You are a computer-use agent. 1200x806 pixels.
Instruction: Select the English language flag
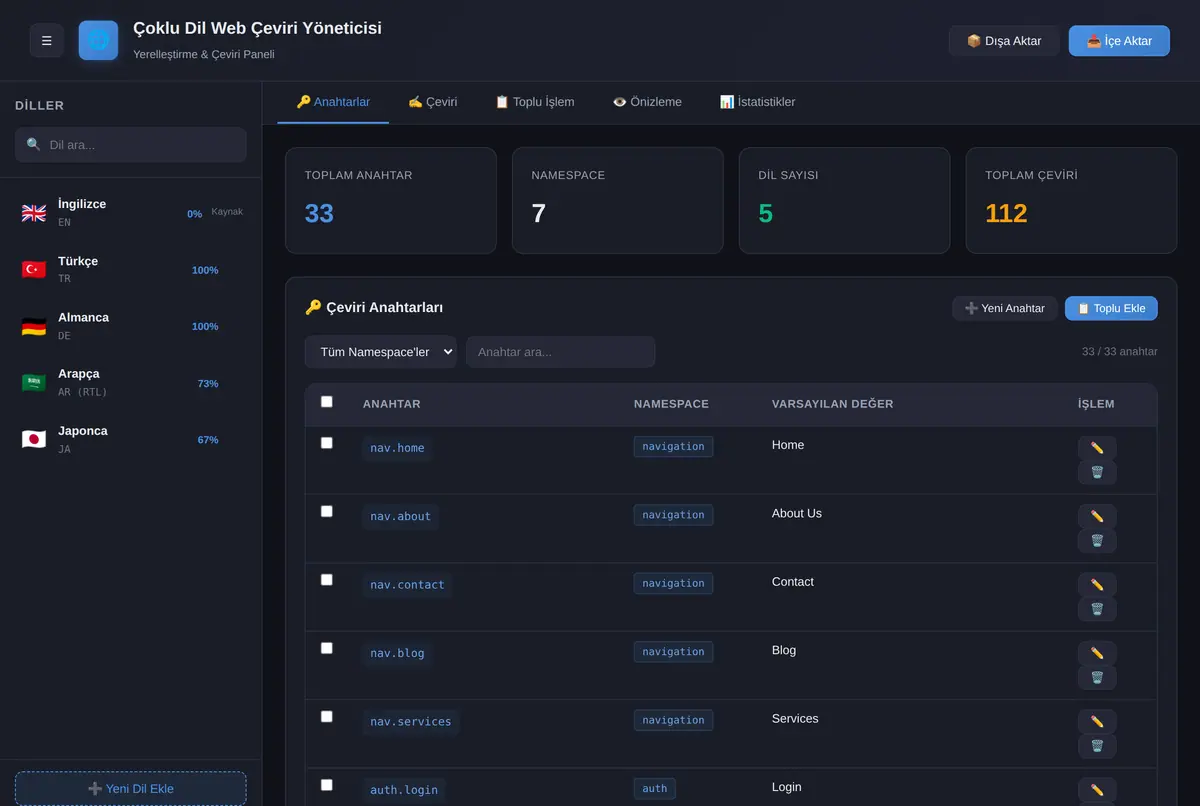[x=34, y=213]
